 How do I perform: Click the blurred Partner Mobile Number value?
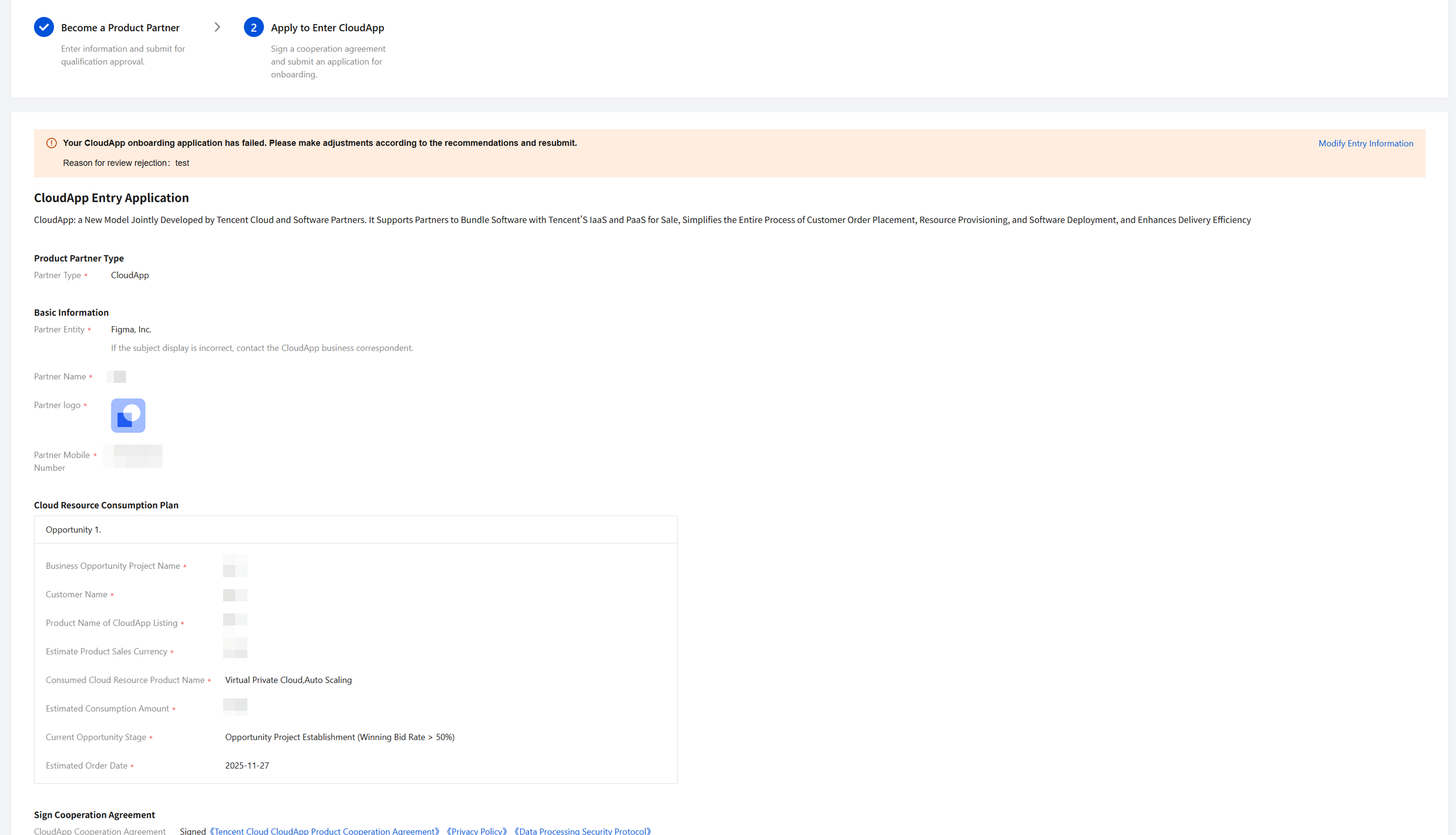(134, 456)
